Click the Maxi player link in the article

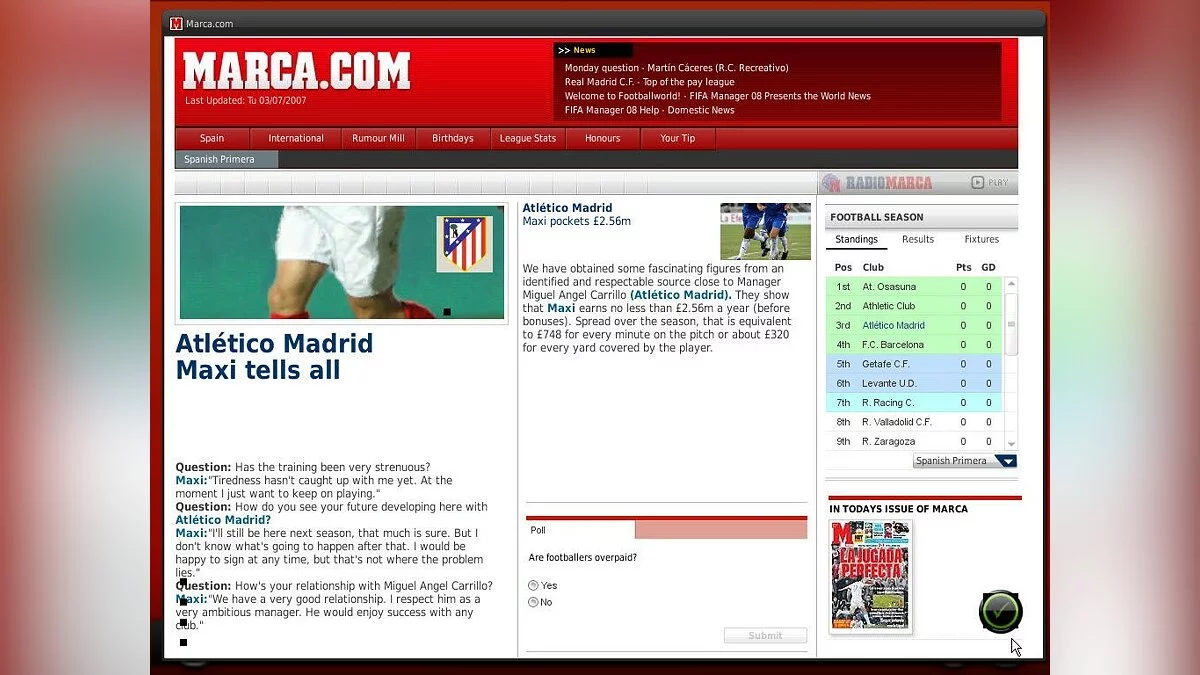(x=561, y=309)
